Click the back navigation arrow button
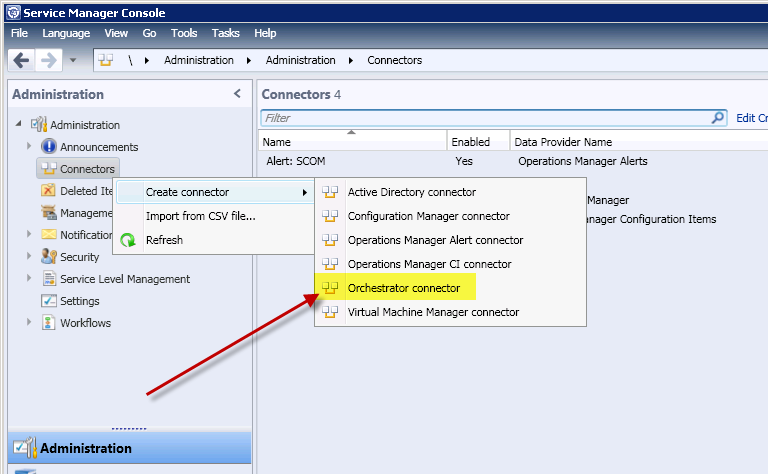768x474 pixels. tap(21, 60)
